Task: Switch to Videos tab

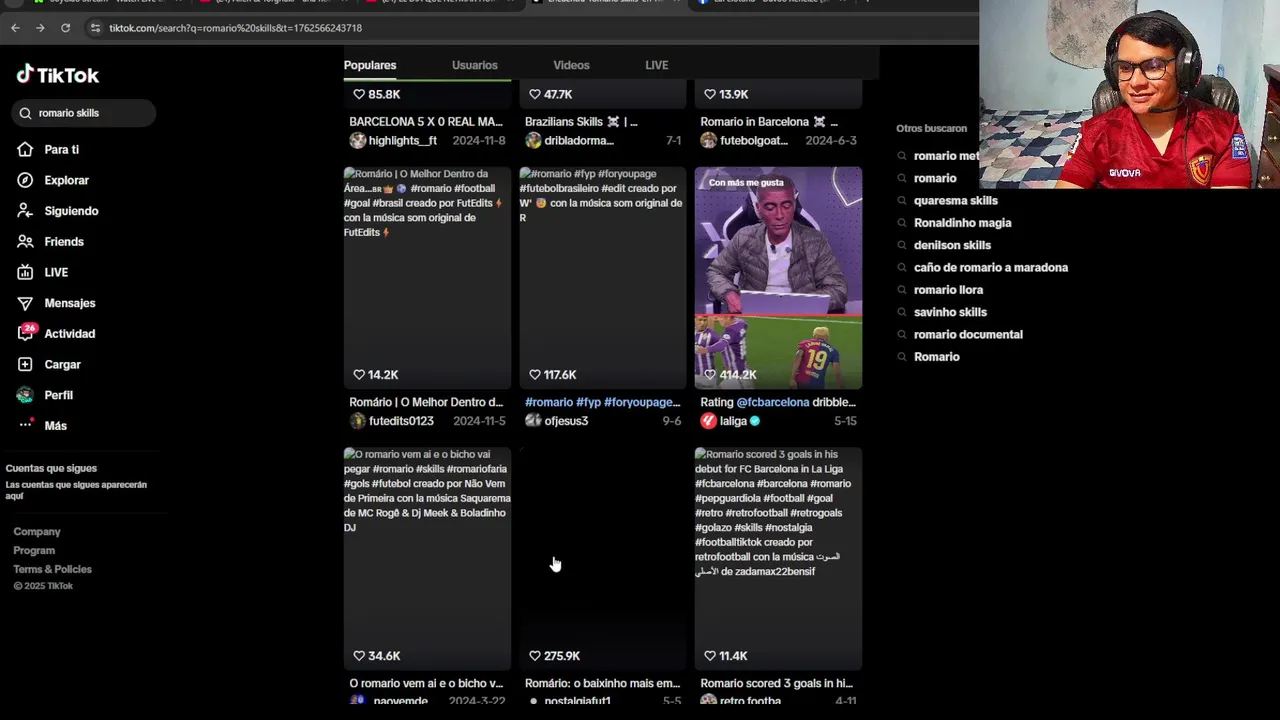Action: coord(571,65)
